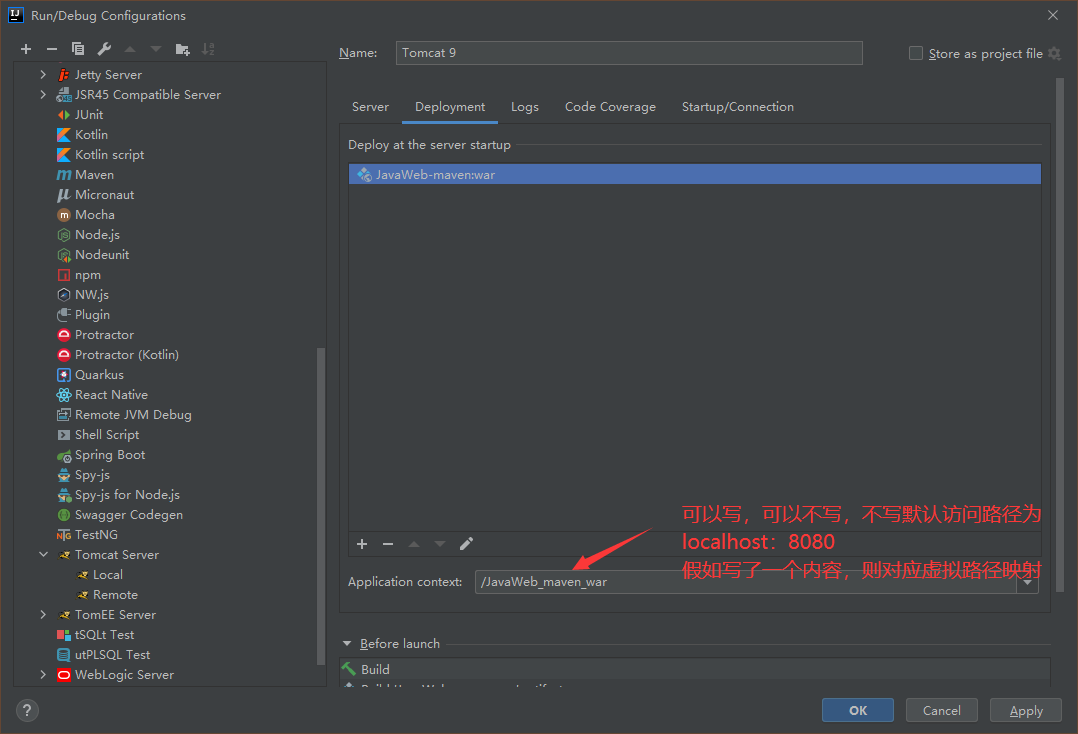The image size is (1078, 734).
Task: Click right panel vertical scrollbar
Action: [x=1059, y=335]
